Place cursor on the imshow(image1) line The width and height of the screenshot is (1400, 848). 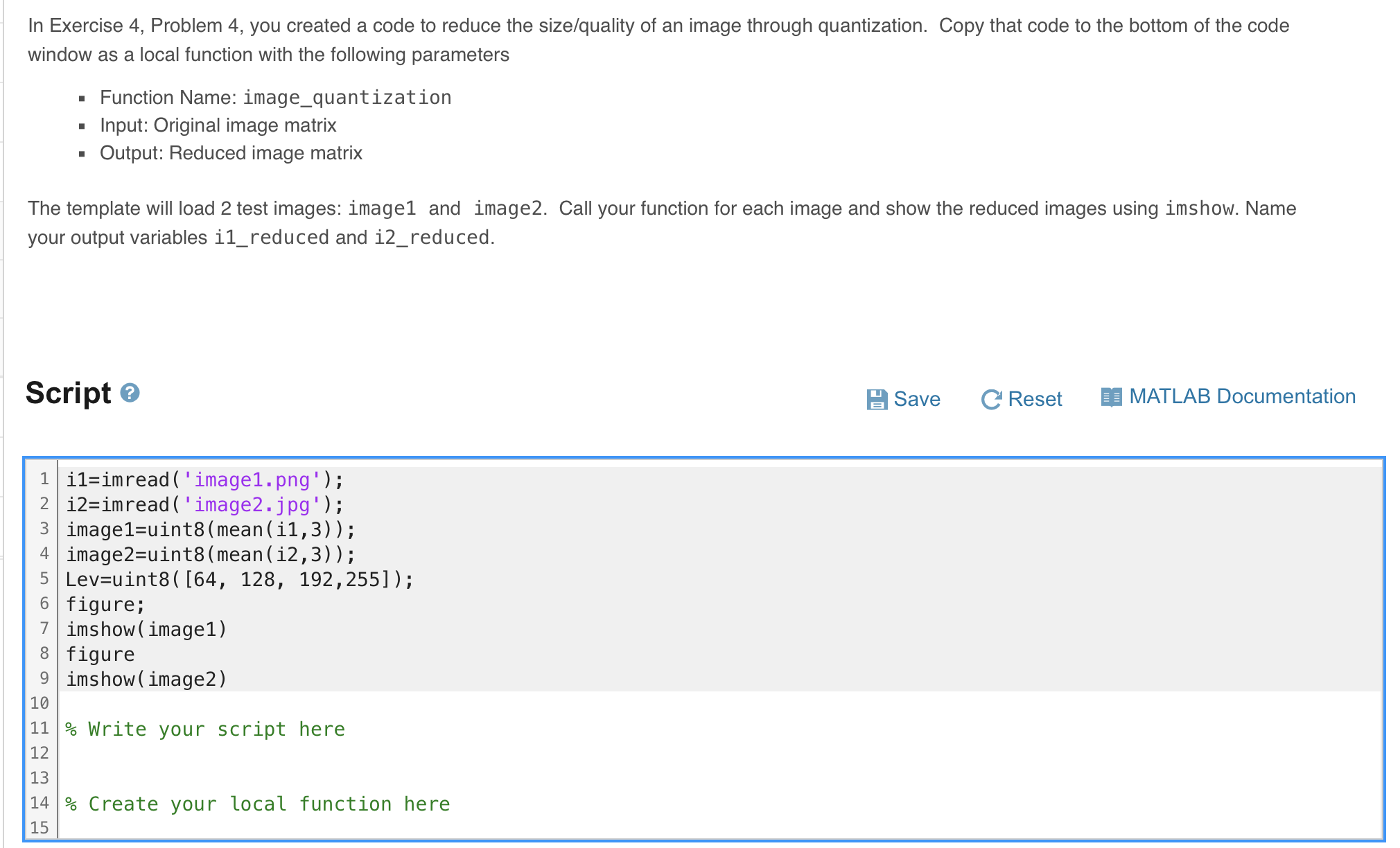146,629
